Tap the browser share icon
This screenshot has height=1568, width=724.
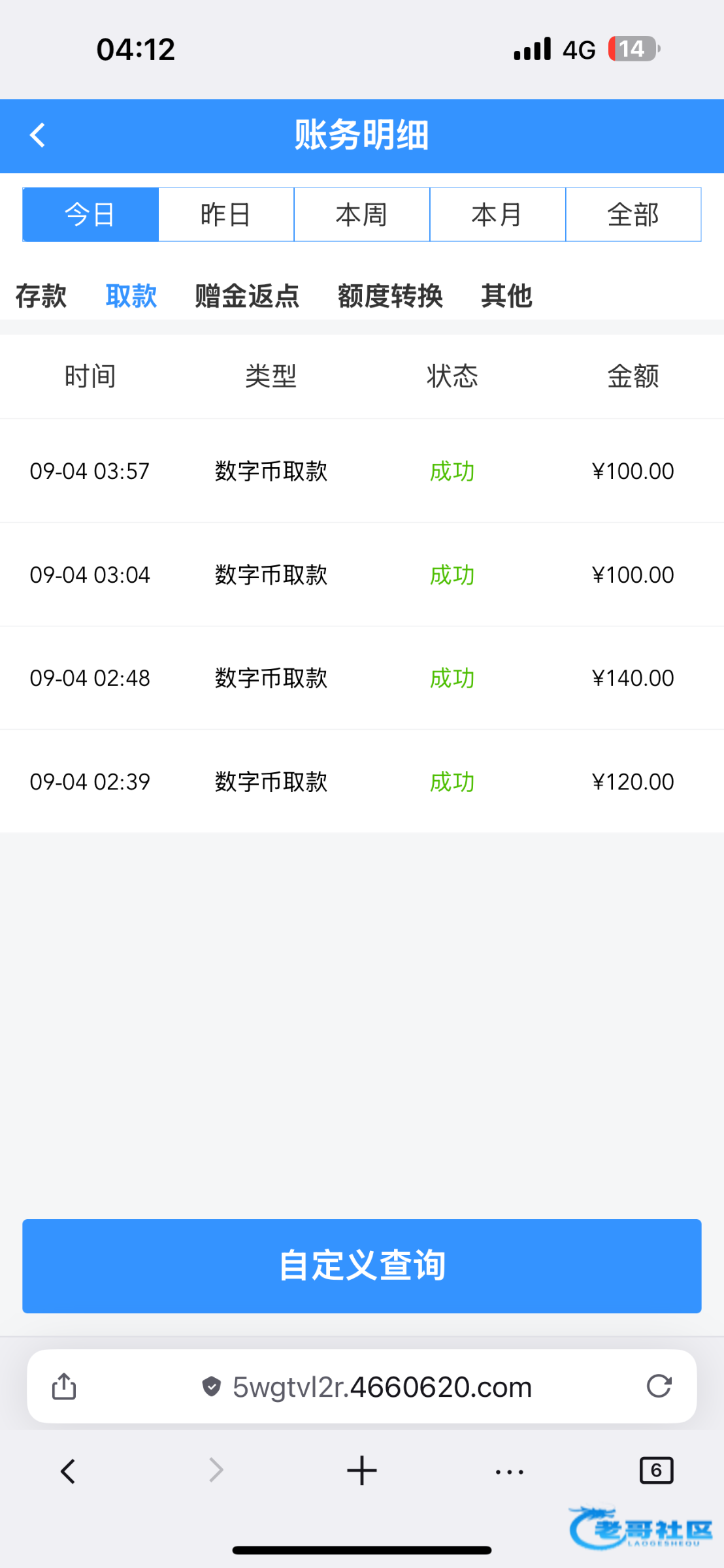64,1386
